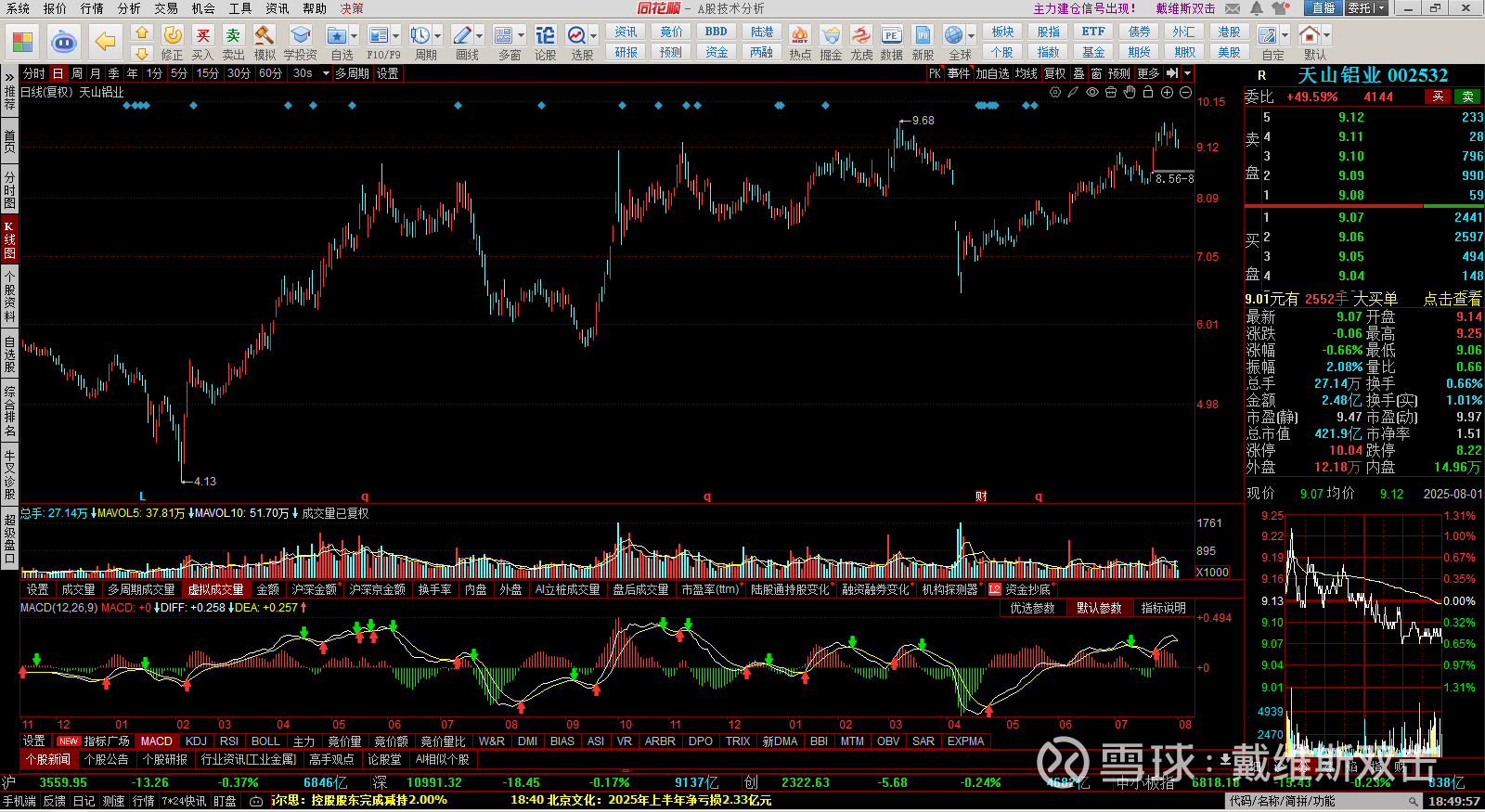The height and width of the screenshot is (812, 1485).
Task: Click the 修正 refresh icon
Action: (173, 35)
